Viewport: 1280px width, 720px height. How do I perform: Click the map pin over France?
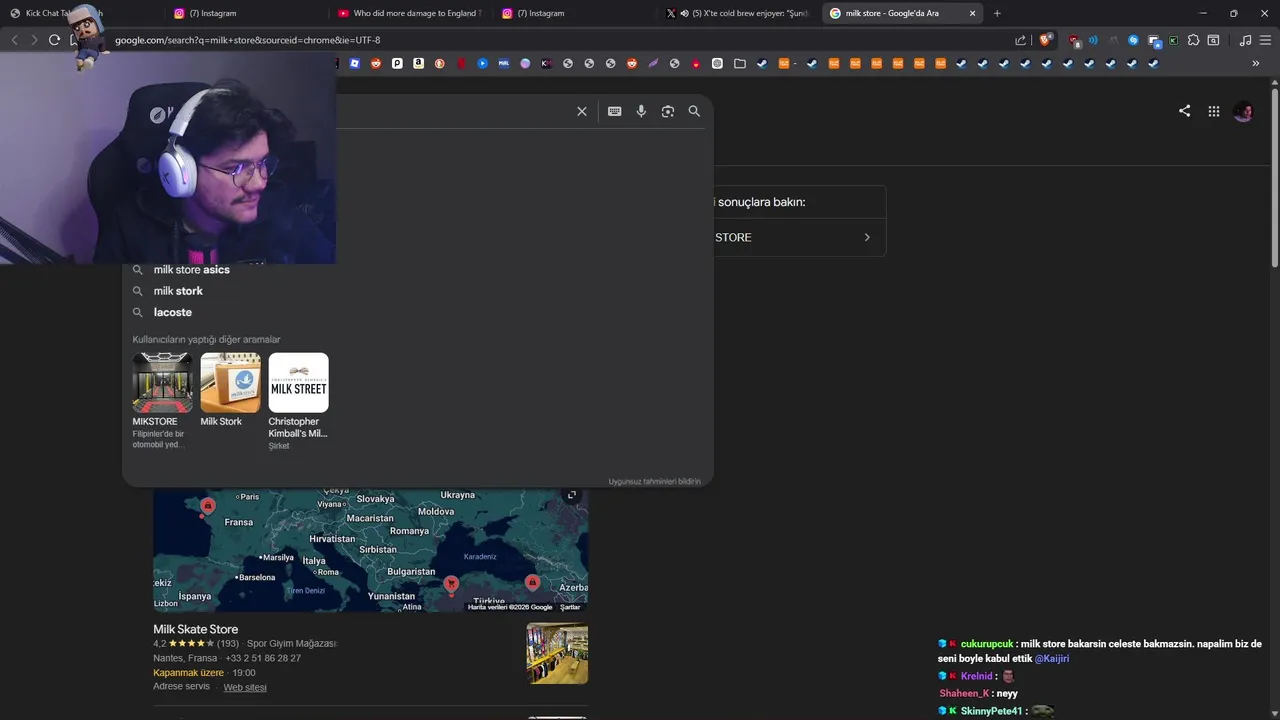click(208, 506)
